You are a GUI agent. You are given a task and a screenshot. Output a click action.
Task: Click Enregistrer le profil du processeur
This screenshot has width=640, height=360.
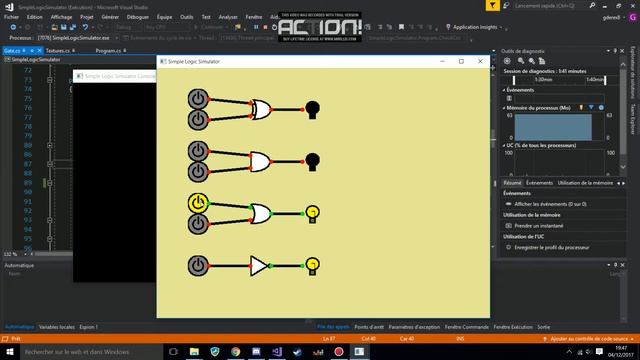click(551, 247)
